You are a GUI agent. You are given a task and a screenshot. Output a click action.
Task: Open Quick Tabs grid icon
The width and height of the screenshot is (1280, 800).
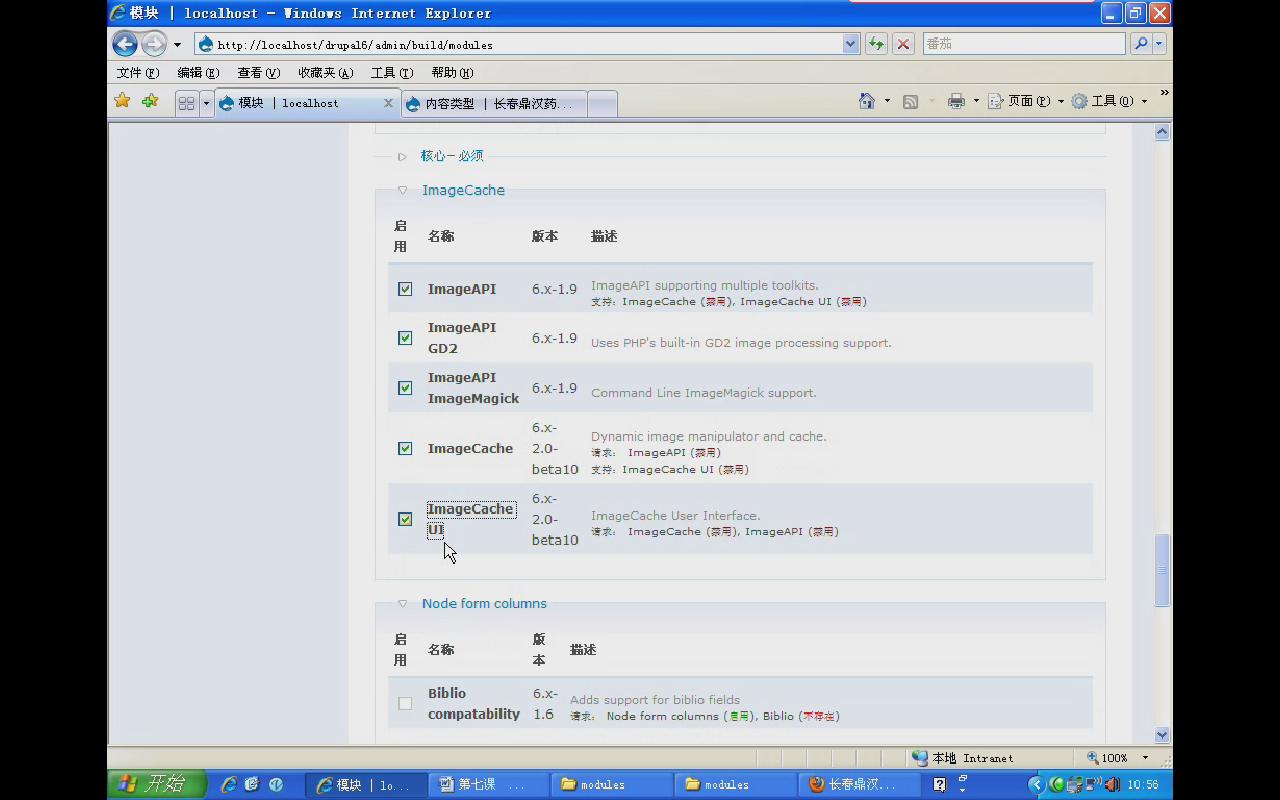pyautogui.click(x=186, y=103)
